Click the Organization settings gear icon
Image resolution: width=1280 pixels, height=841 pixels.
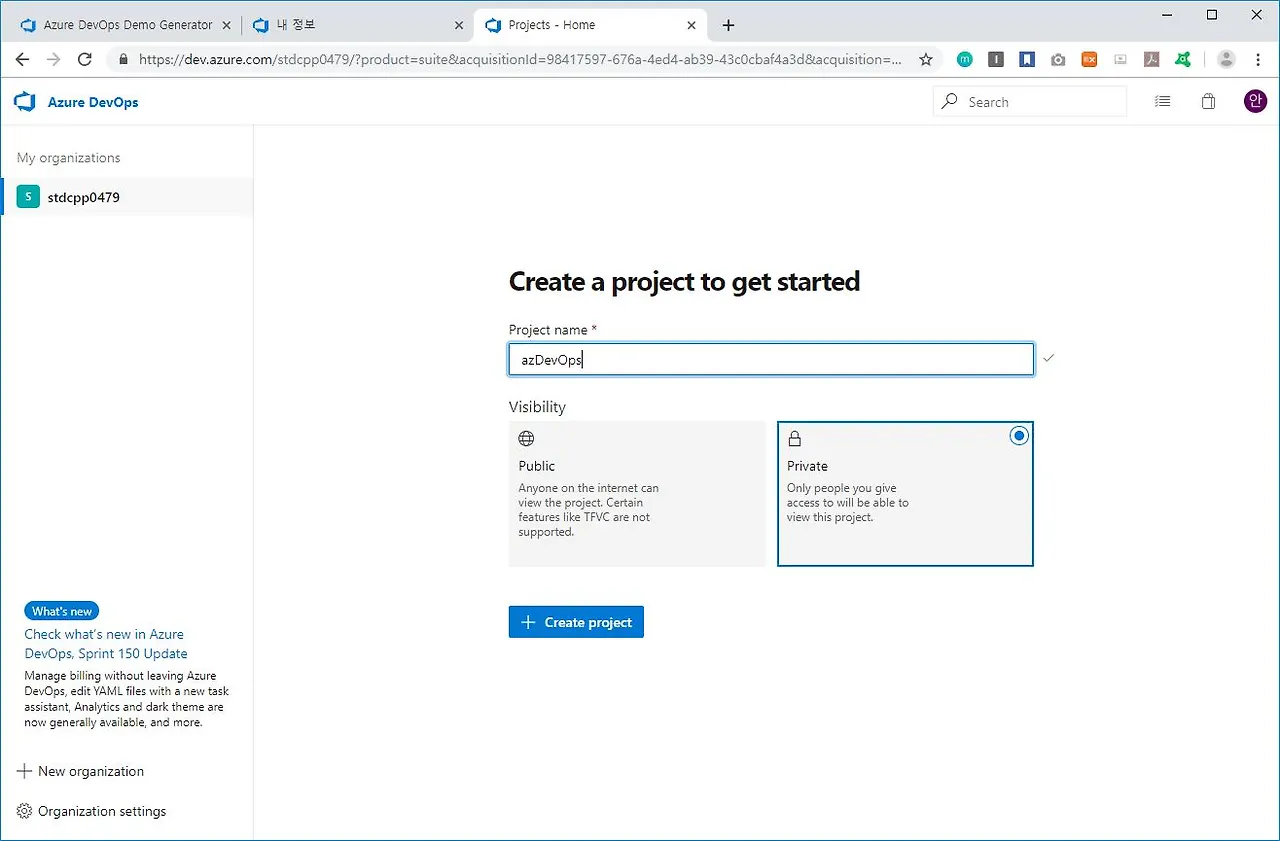(25, 811)
